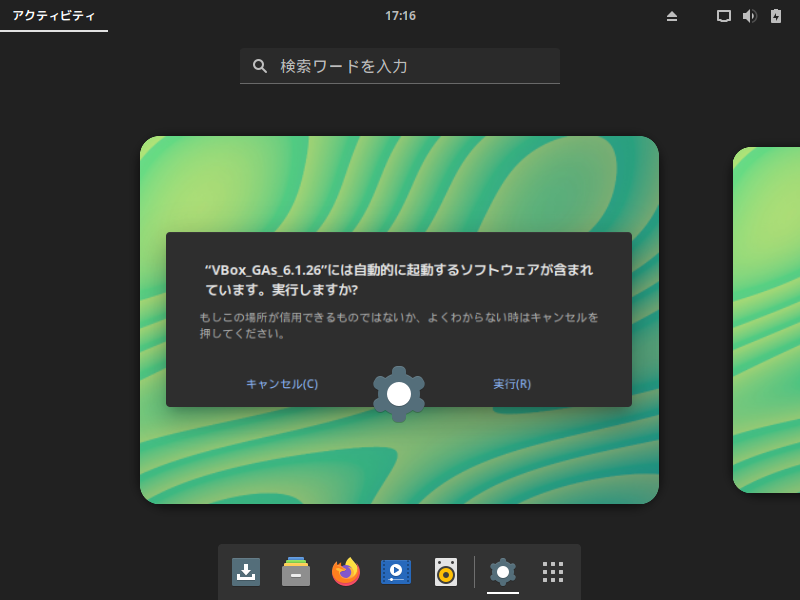Switch to the second workspace on the right

coord(766,320)
